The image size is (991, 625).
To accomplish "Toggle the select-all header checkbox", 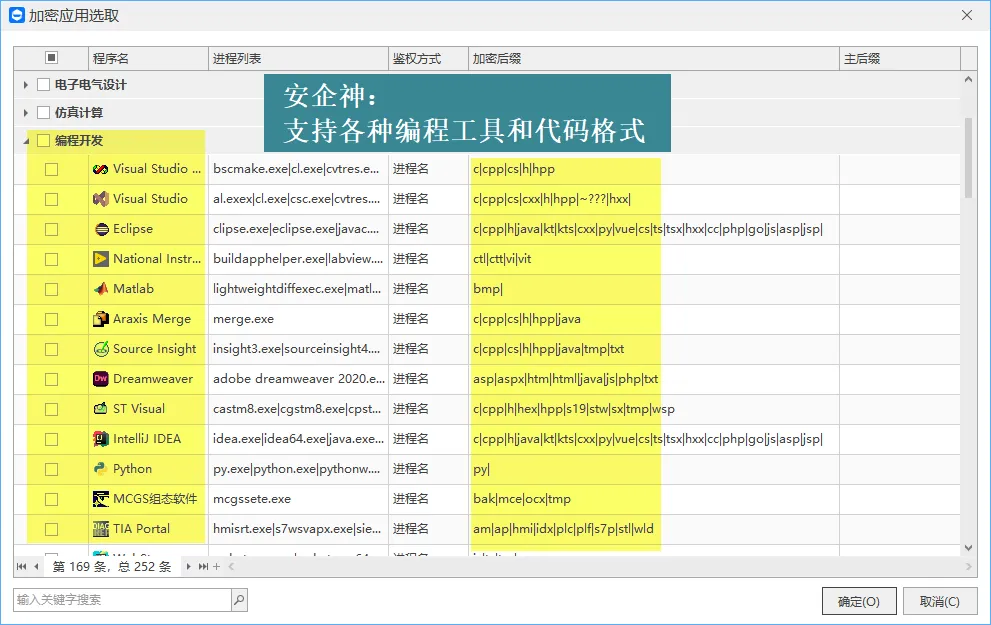I will pyautogui.click(x=51, y=58).
